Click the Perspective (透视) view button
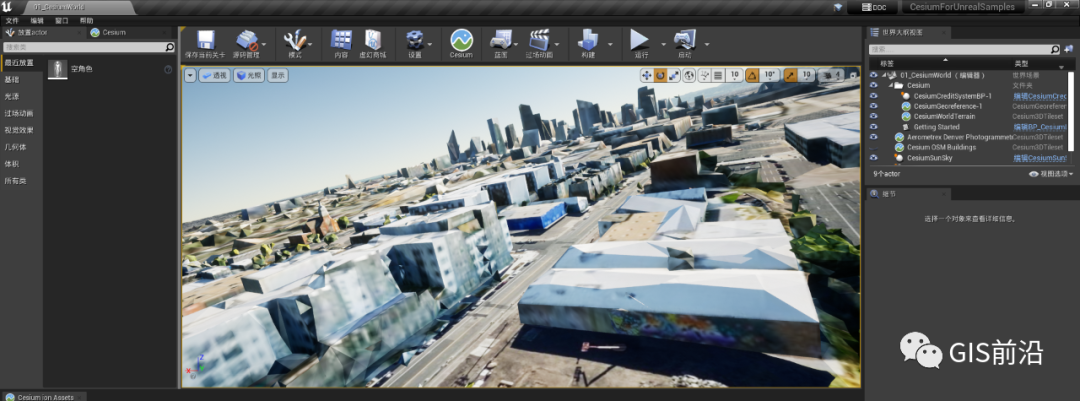Image resolution: width=1080 pixels, height=401 pixels. (x=214, y=76)
